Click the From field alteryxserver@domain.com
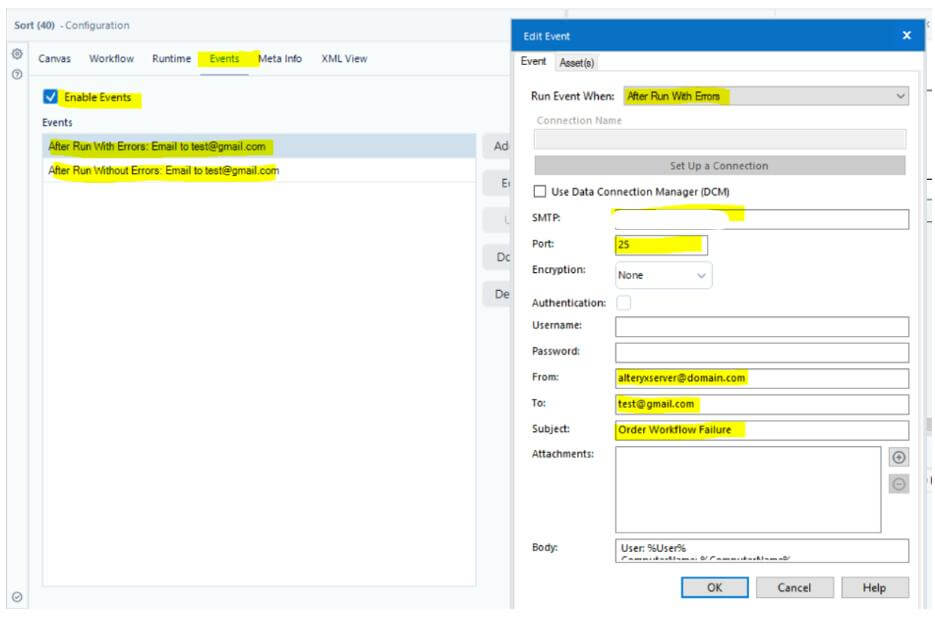The height and width of the screenshot is (617, 935). point(761,378)
